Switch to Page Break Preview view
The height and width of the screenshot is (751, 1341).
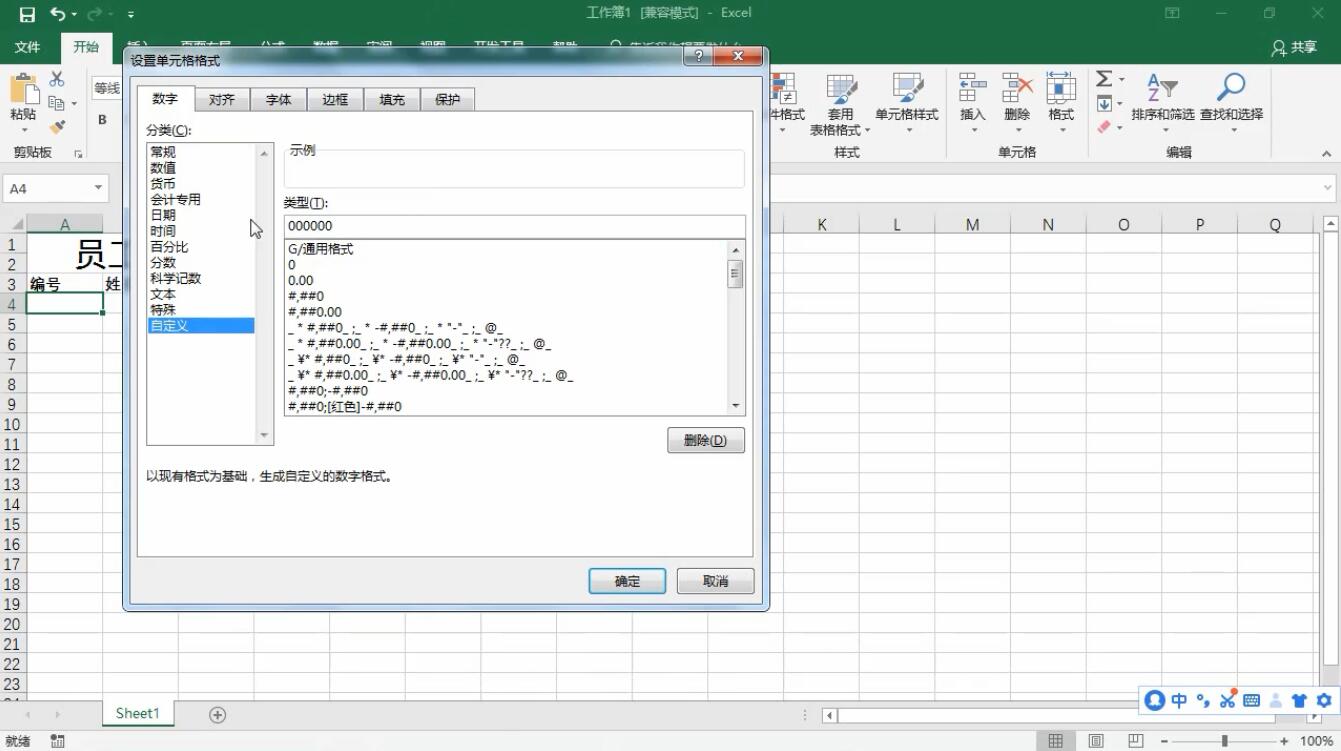tap(1135, 741)
